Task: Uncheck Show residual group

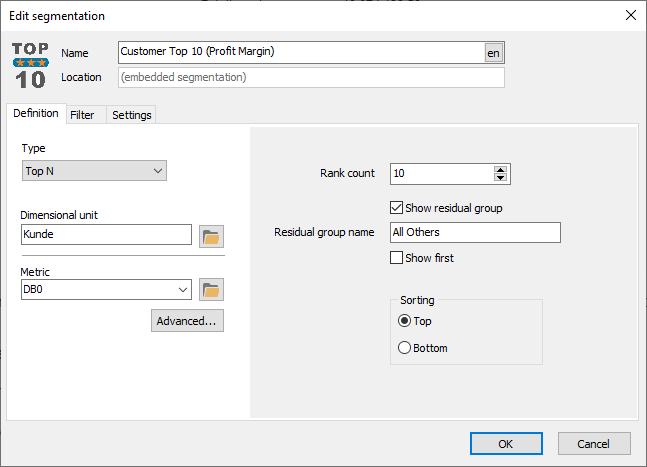Action: coord(397,208)
